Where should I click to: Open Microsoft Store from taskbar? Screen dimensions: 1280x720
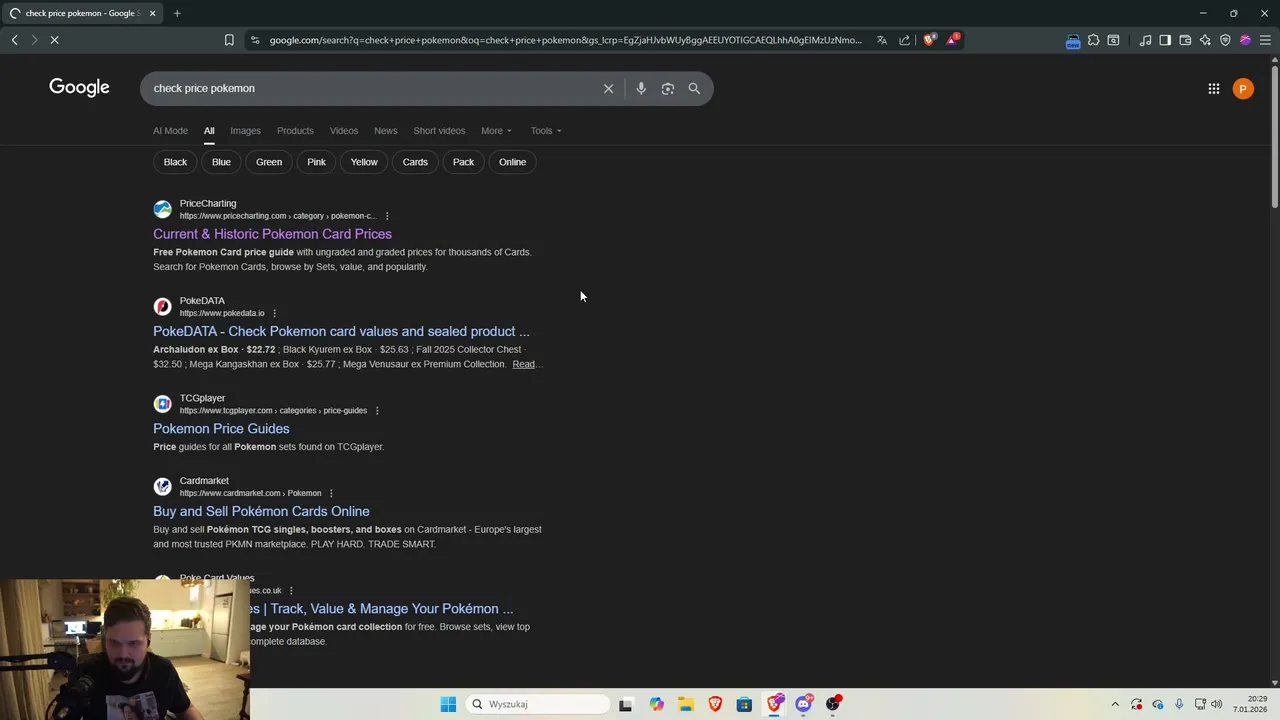(x=744, y=704)
